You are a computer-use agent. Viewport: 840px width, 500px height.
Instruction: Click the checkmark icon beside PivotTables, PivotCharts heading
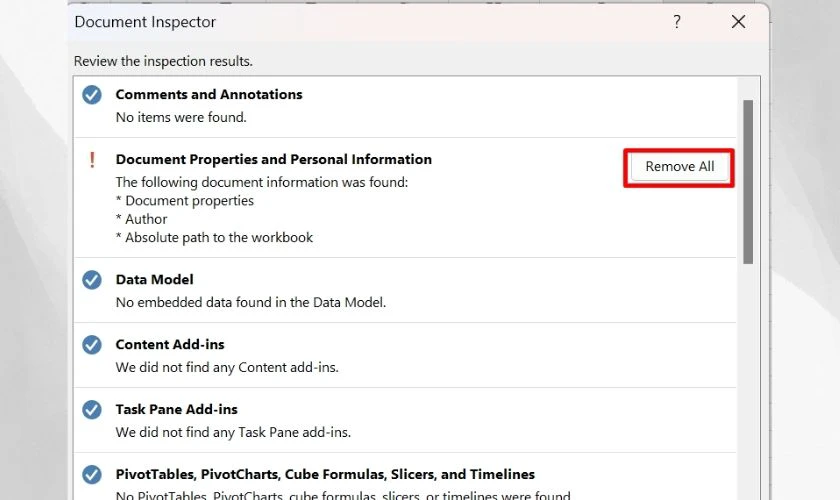[92, 474]
